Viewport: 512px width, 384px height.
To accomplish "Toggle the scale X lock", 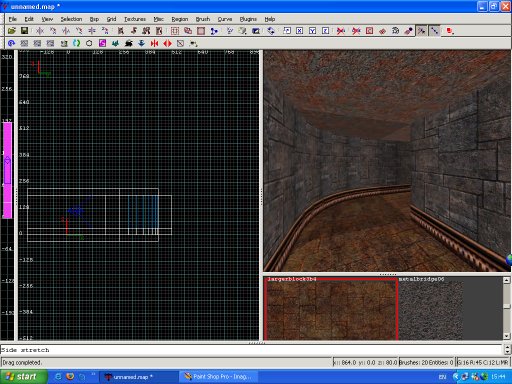I will click(x=299, y=31).
